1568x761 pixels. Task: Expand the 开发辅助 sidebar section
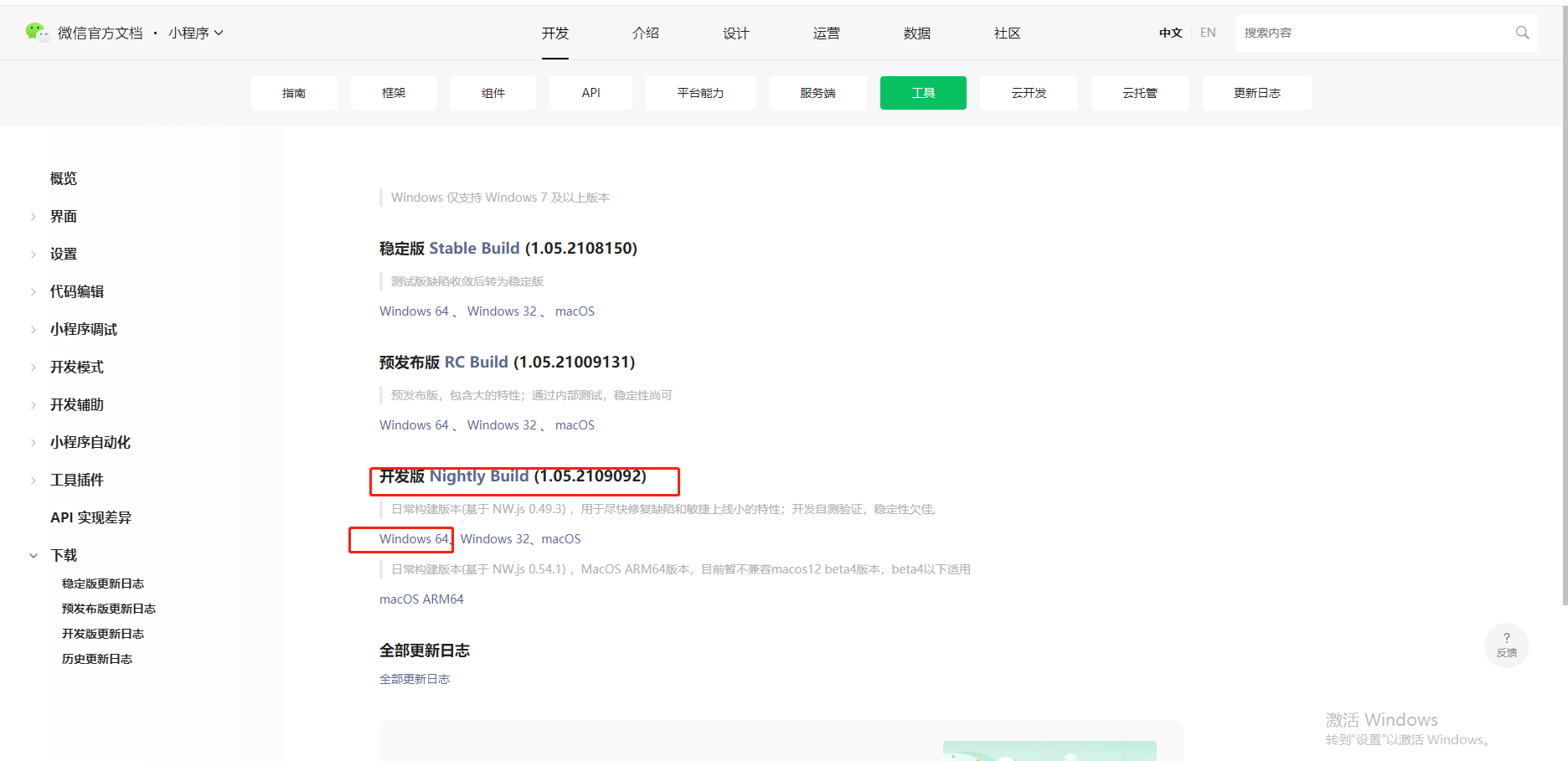click(x=34, y=404)
